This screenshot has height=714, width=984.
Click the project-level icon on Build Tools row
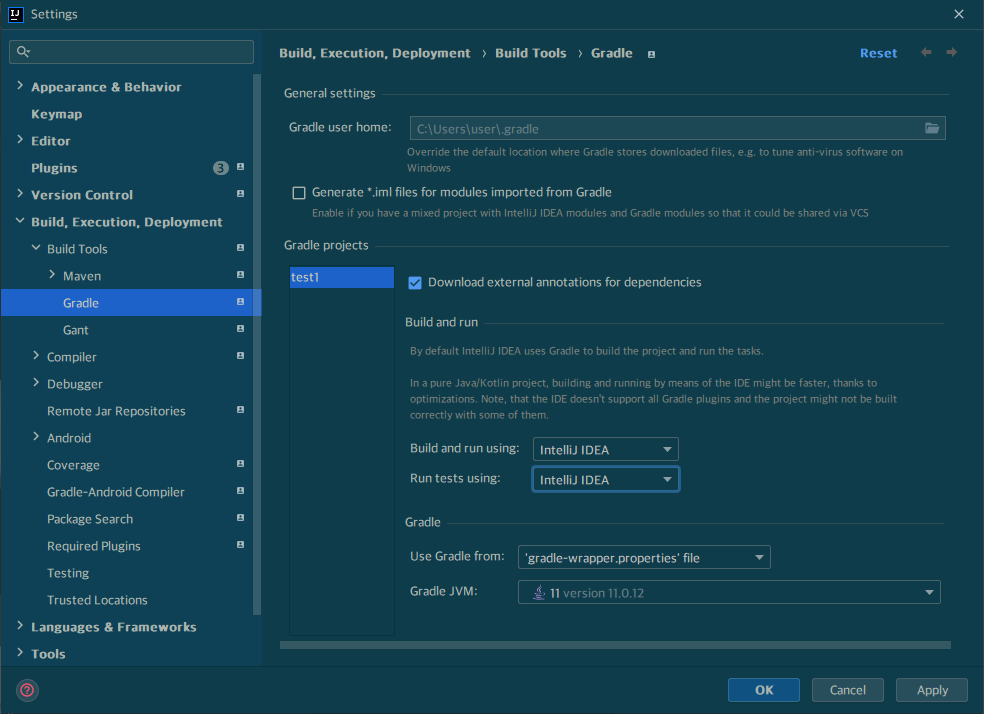coord(240,248)
